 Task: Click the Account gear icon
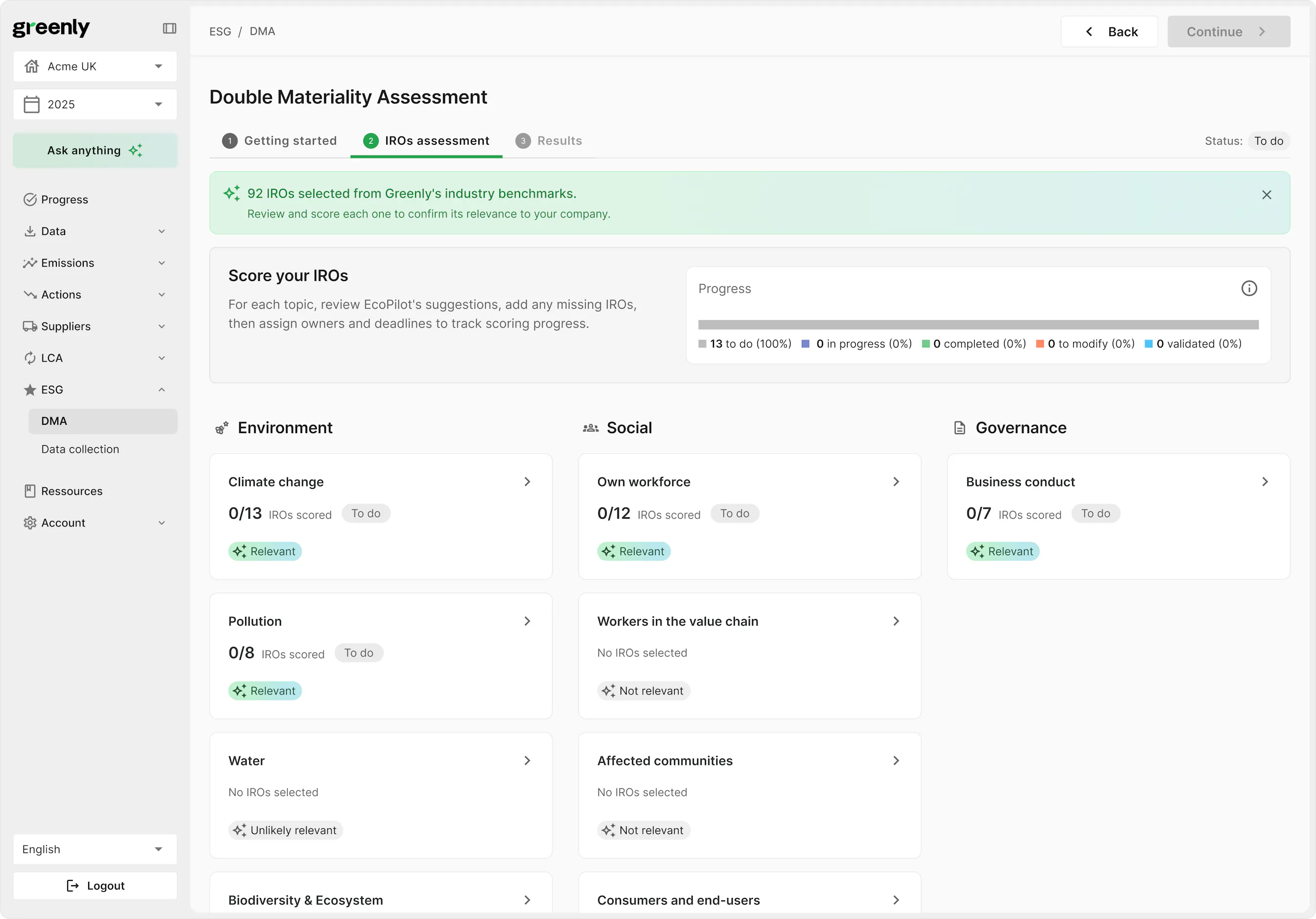coord(30,523)
